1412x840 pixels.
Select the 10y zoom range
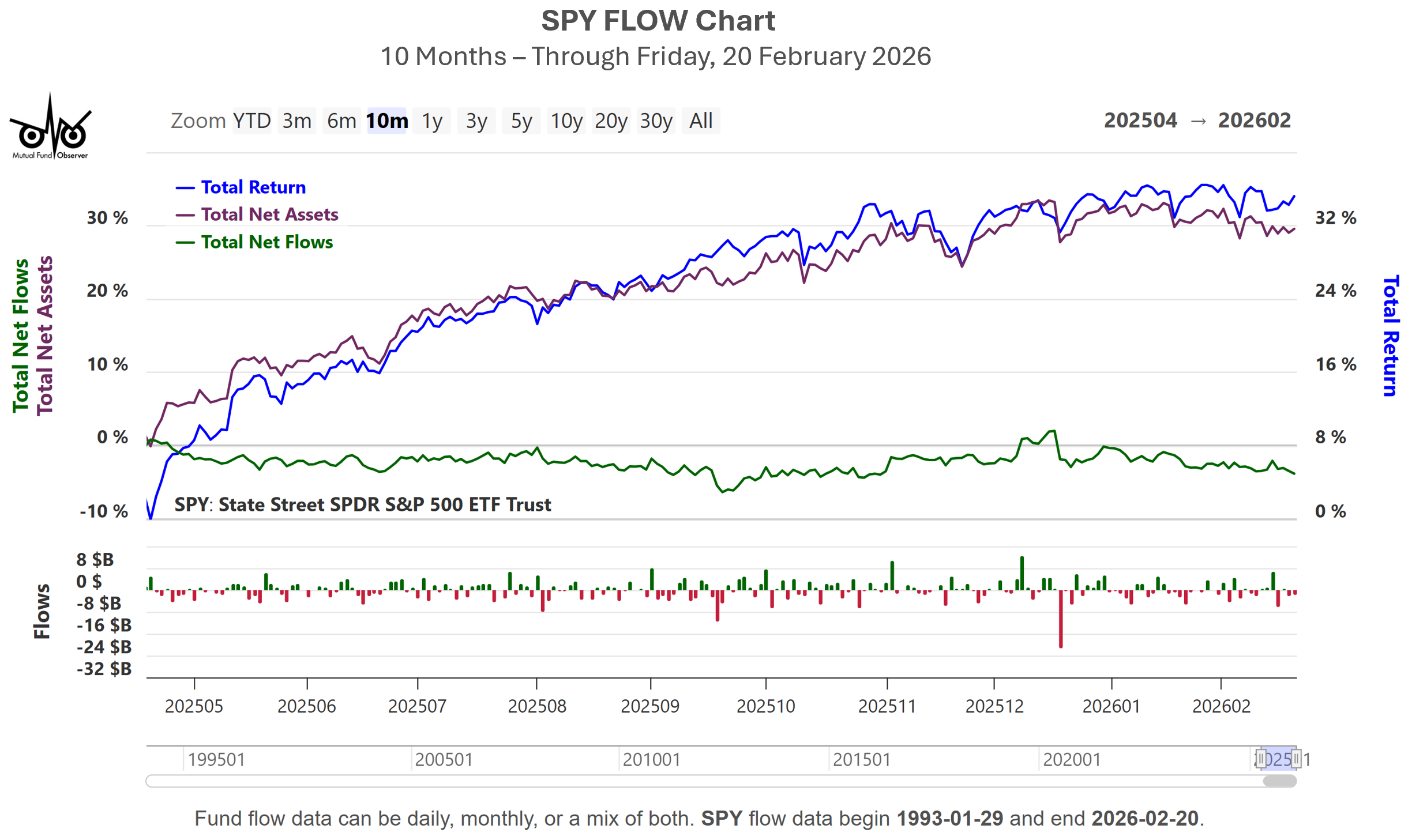(x=566, y=121)
